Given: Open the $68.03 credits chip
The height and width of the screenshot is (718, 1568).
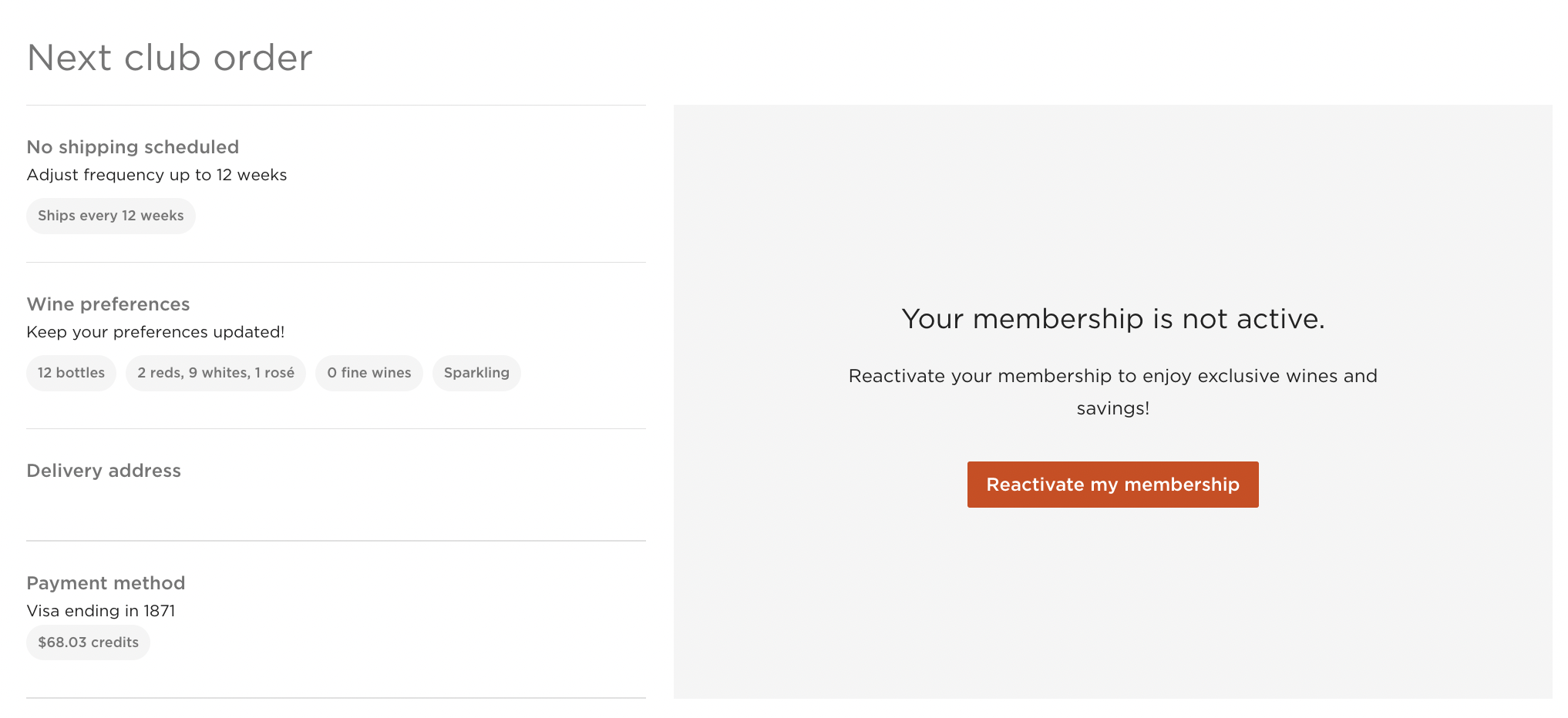Looking at the screenshot, I should [88, 643].
